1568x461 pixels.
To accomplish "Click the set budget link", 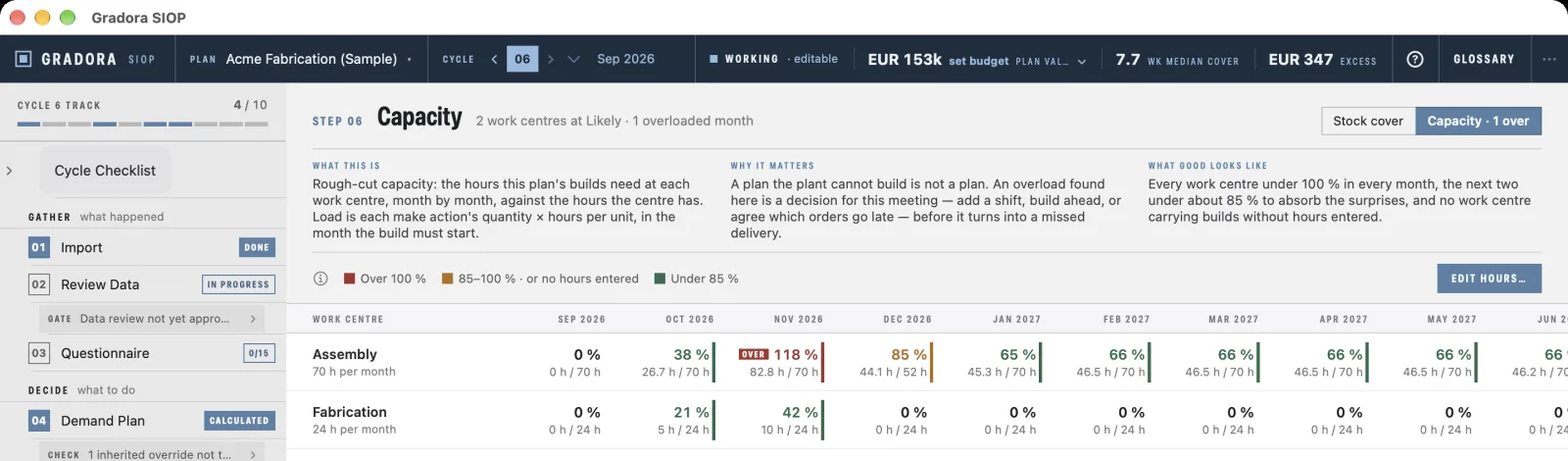I will point(978,61).
